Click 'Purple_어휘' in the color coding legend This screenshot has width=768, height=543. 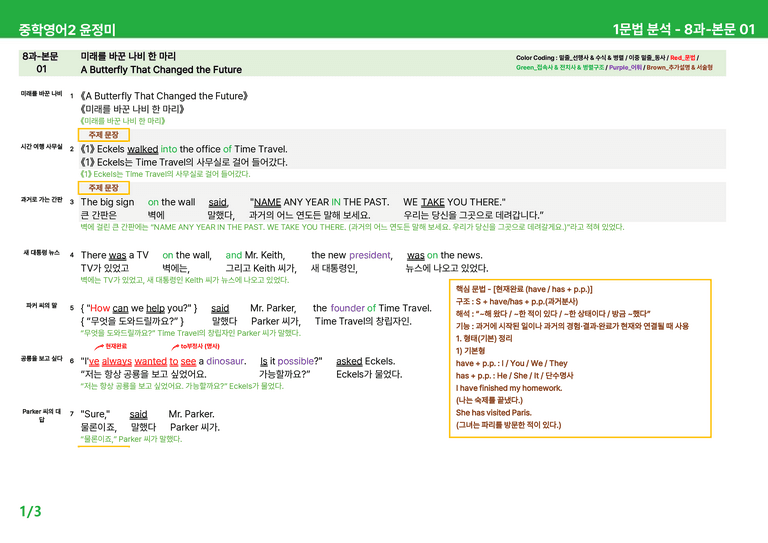(625, 68)
